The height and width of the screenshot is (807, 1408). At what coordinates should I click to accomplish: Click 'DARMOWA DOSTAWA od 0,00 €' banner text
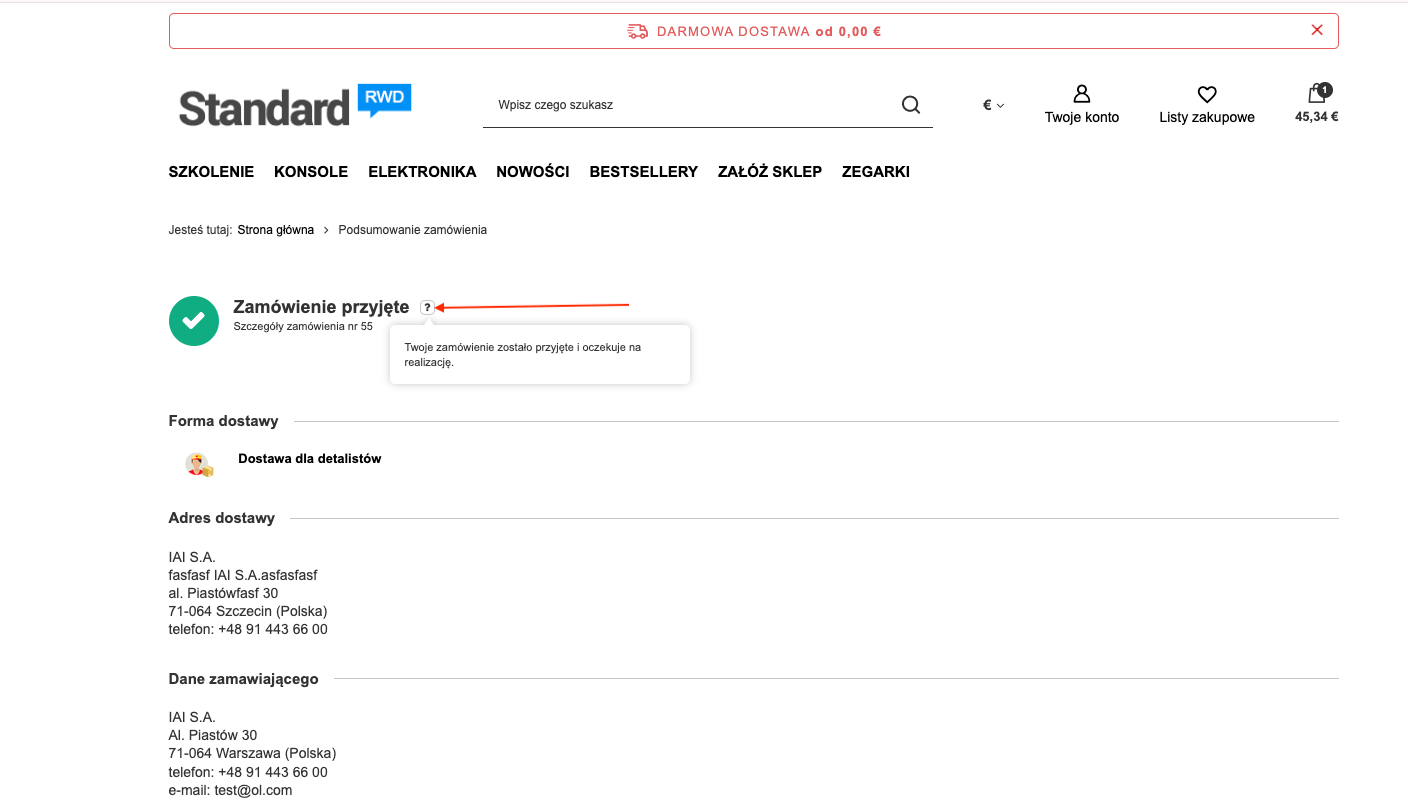click(x=769, y=31)
